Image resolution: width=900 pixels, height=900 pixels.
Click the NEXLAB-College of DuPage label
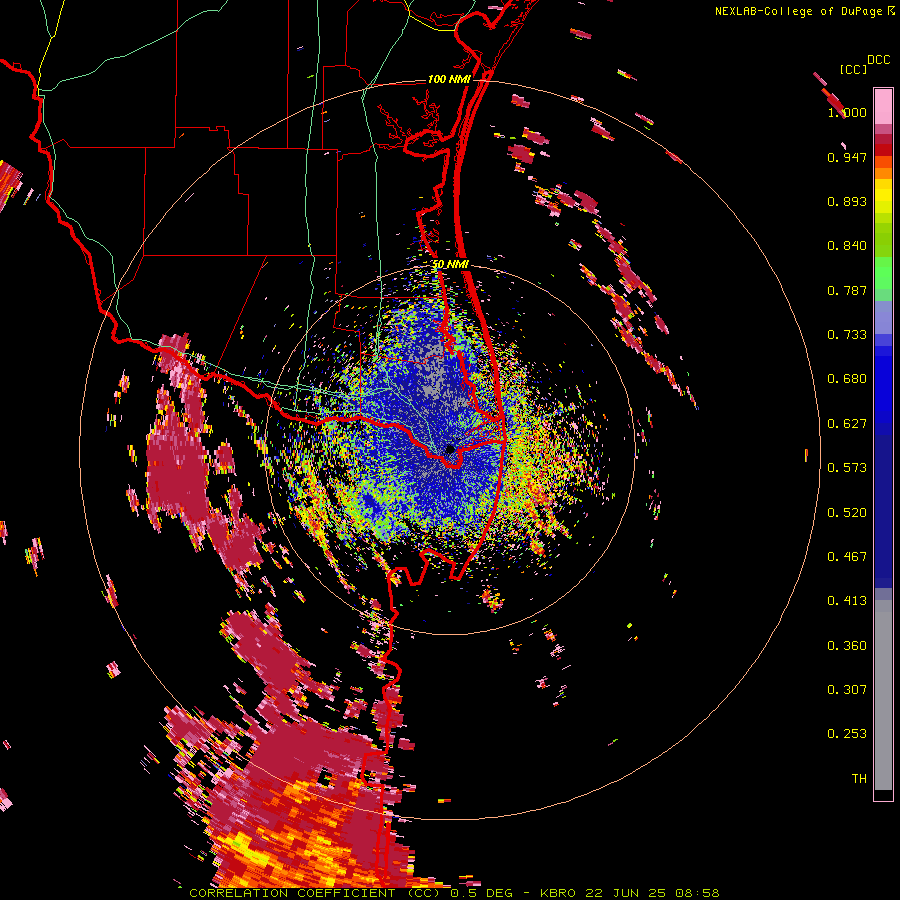point(800,11)
